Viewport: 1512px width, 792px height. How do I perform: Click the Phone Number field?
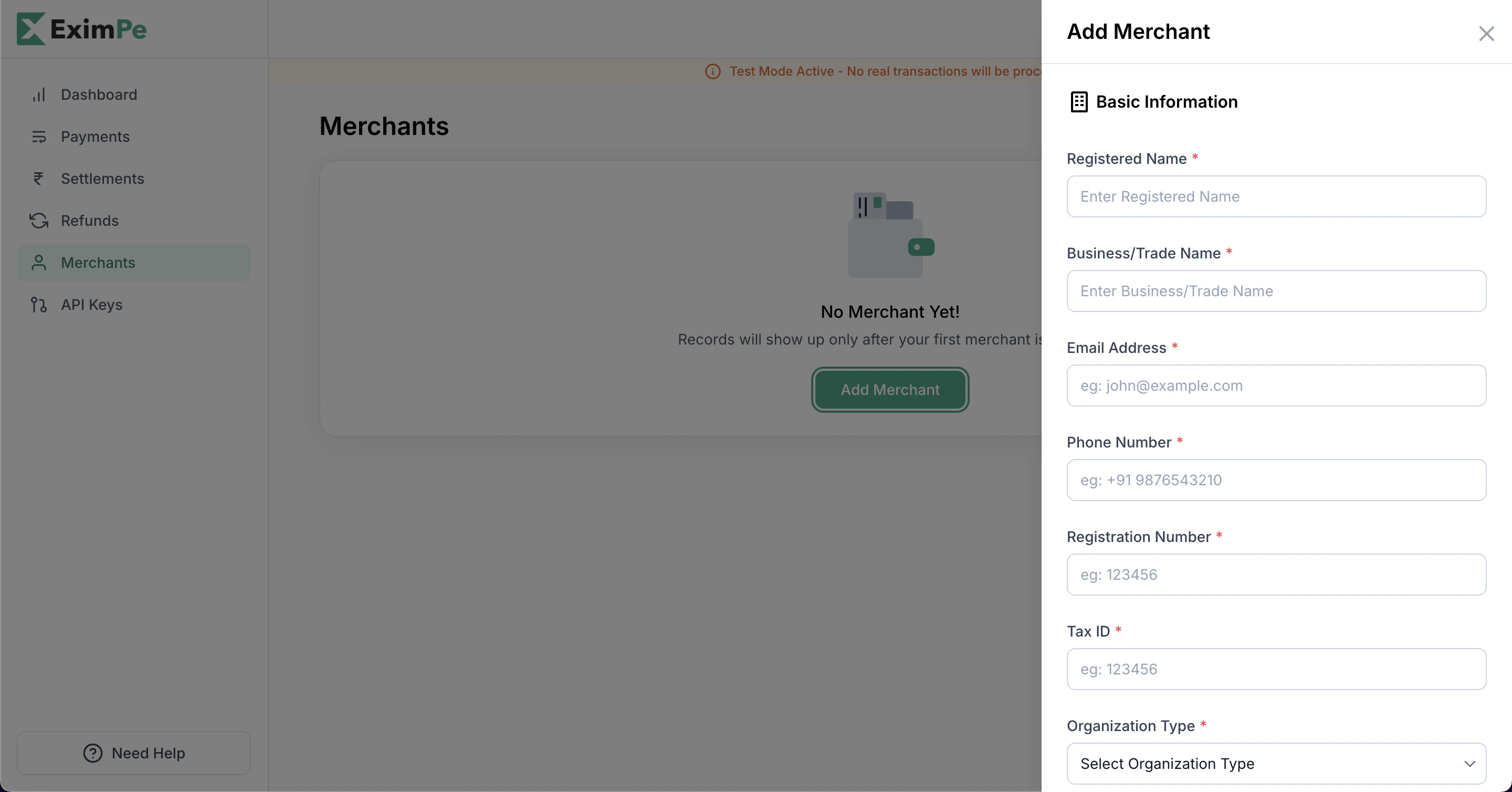(1277, 480)
